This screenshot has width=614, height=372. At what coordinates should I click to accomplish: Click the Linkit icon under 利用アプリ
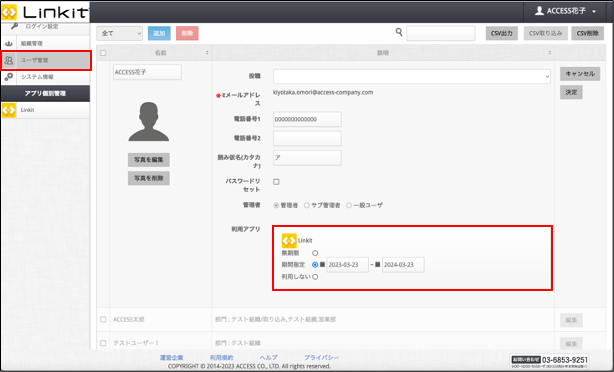coord(289,240)
